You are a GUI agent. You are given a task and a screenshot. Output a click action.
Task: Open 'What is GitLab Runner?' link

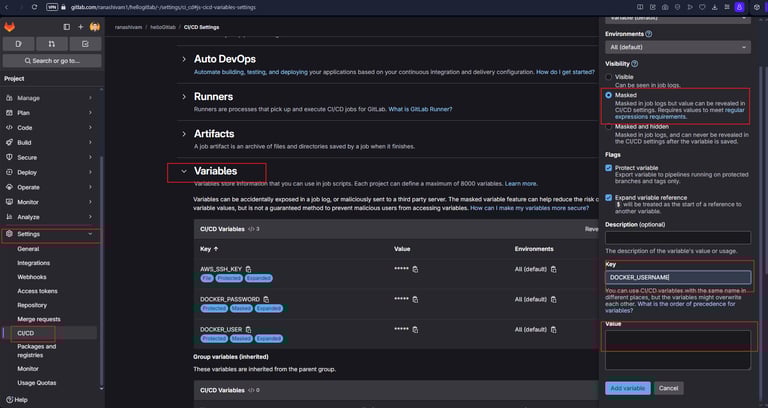(x=420, y=109)
